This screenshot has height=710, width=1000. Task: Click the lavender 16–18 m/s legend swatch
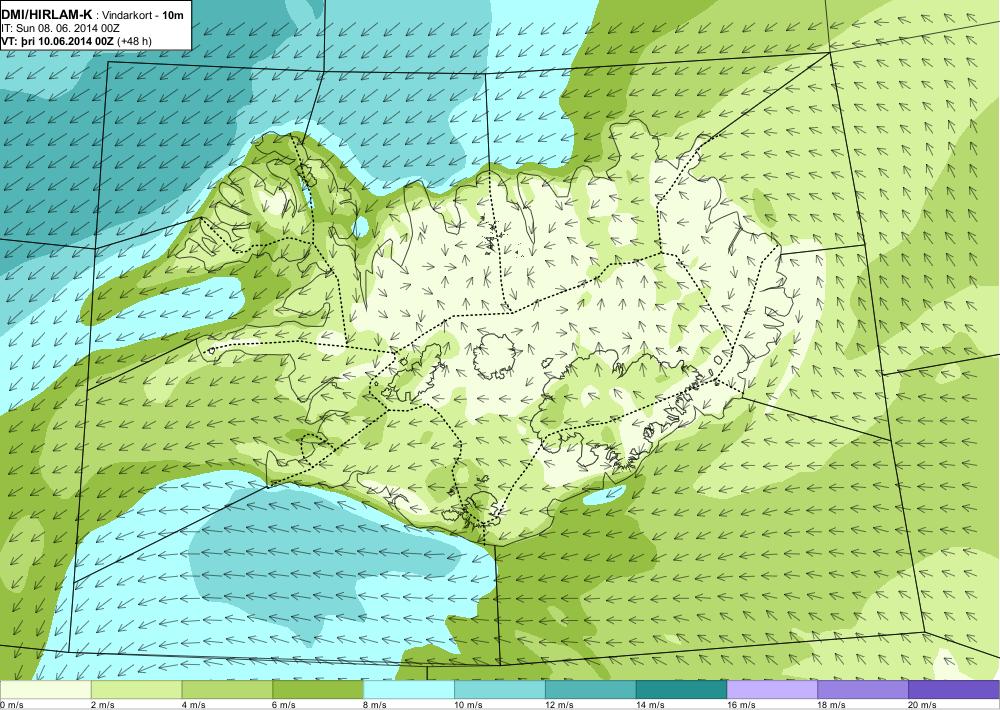[x=772, y=690]
